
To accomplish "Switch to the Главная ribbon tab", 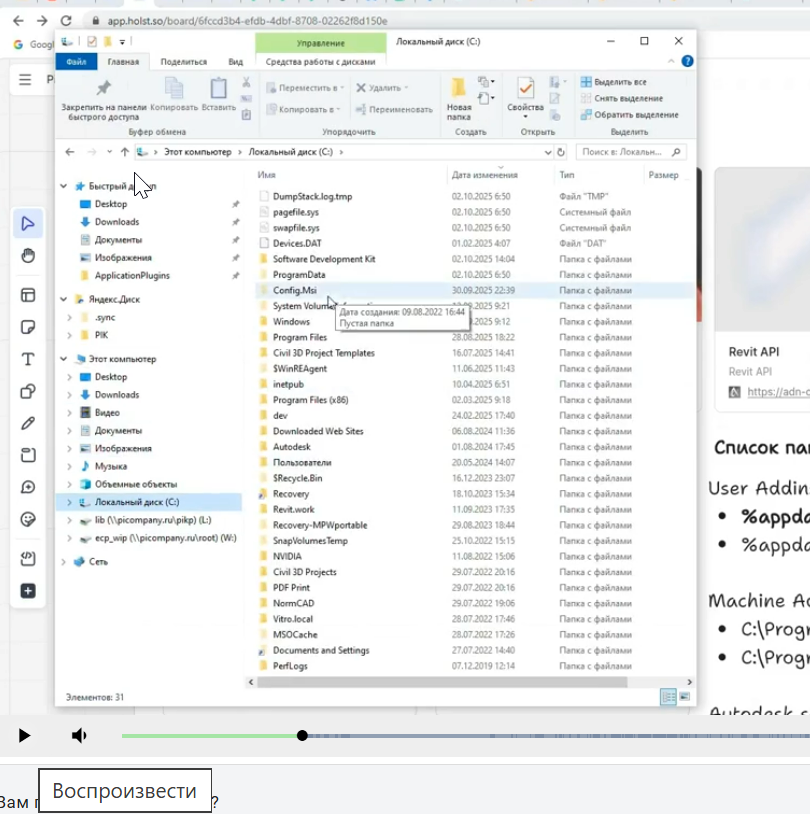I will coord(123,62).
